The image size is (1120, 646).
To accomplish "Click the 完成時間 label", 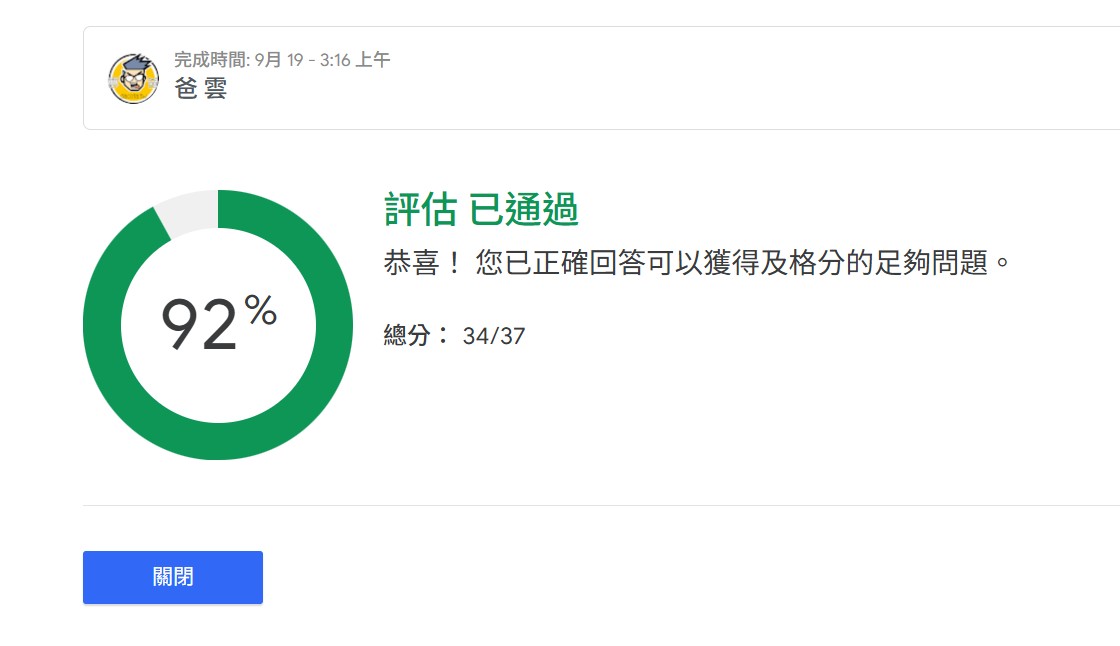I will 210,60.
